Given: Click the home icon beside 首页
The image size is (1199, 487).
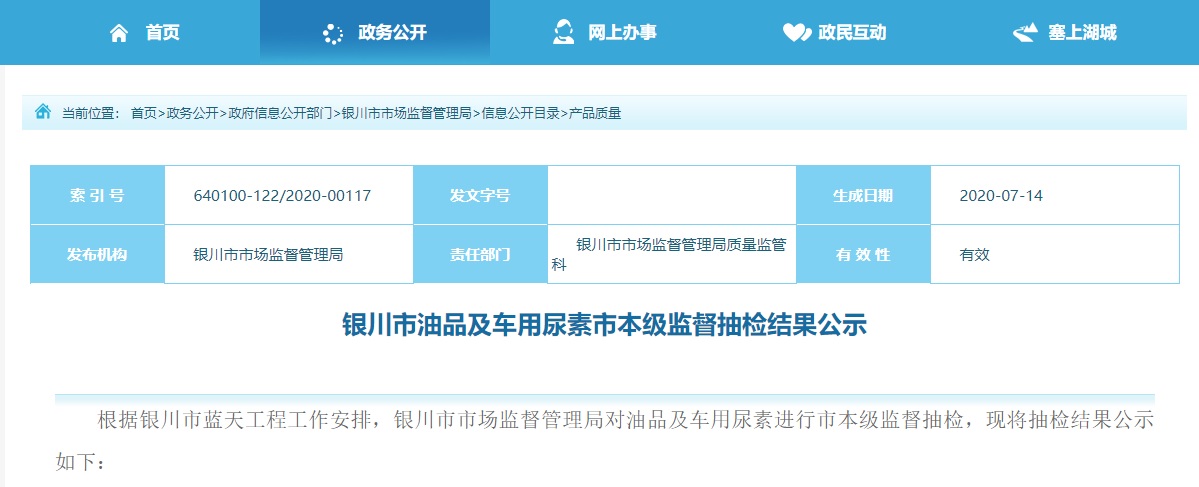Looking at the screenshot, I should (119, 33).
